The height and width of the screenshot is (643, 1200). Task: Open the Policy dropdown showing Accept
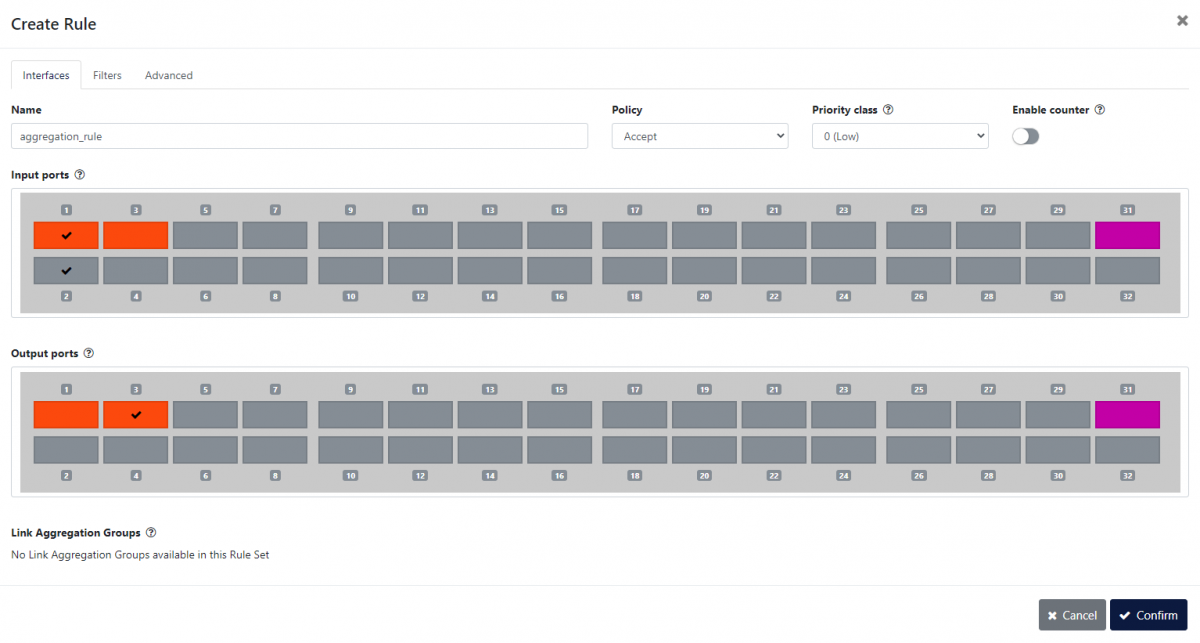[699, 136]
